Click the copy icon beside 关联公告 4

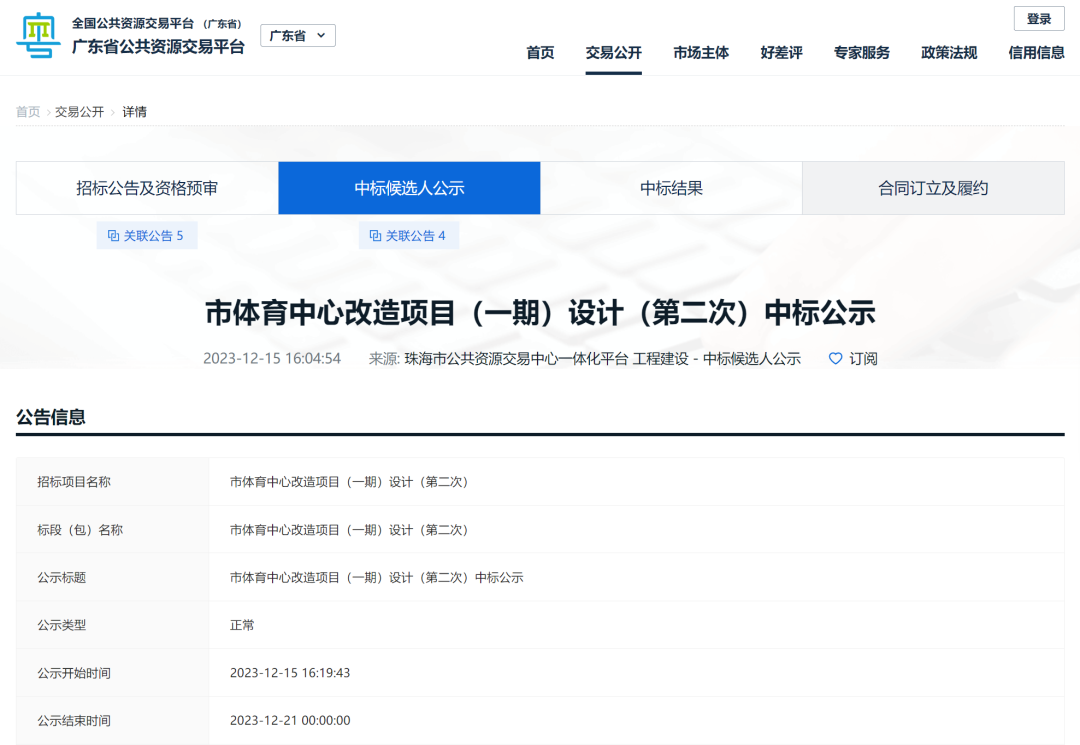(375, 235)
